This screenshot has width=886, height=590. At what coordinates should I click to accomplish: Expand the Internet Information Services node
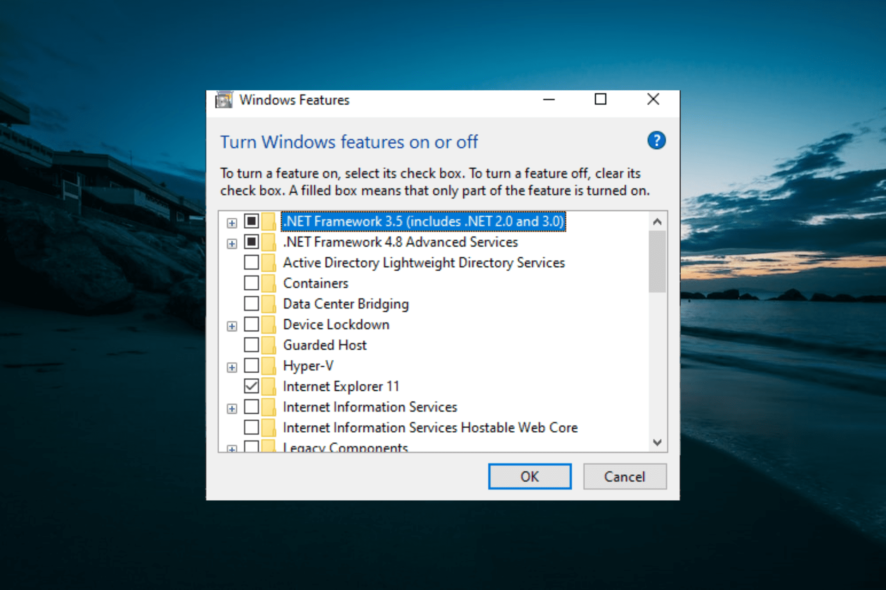[x=232, y=409]
